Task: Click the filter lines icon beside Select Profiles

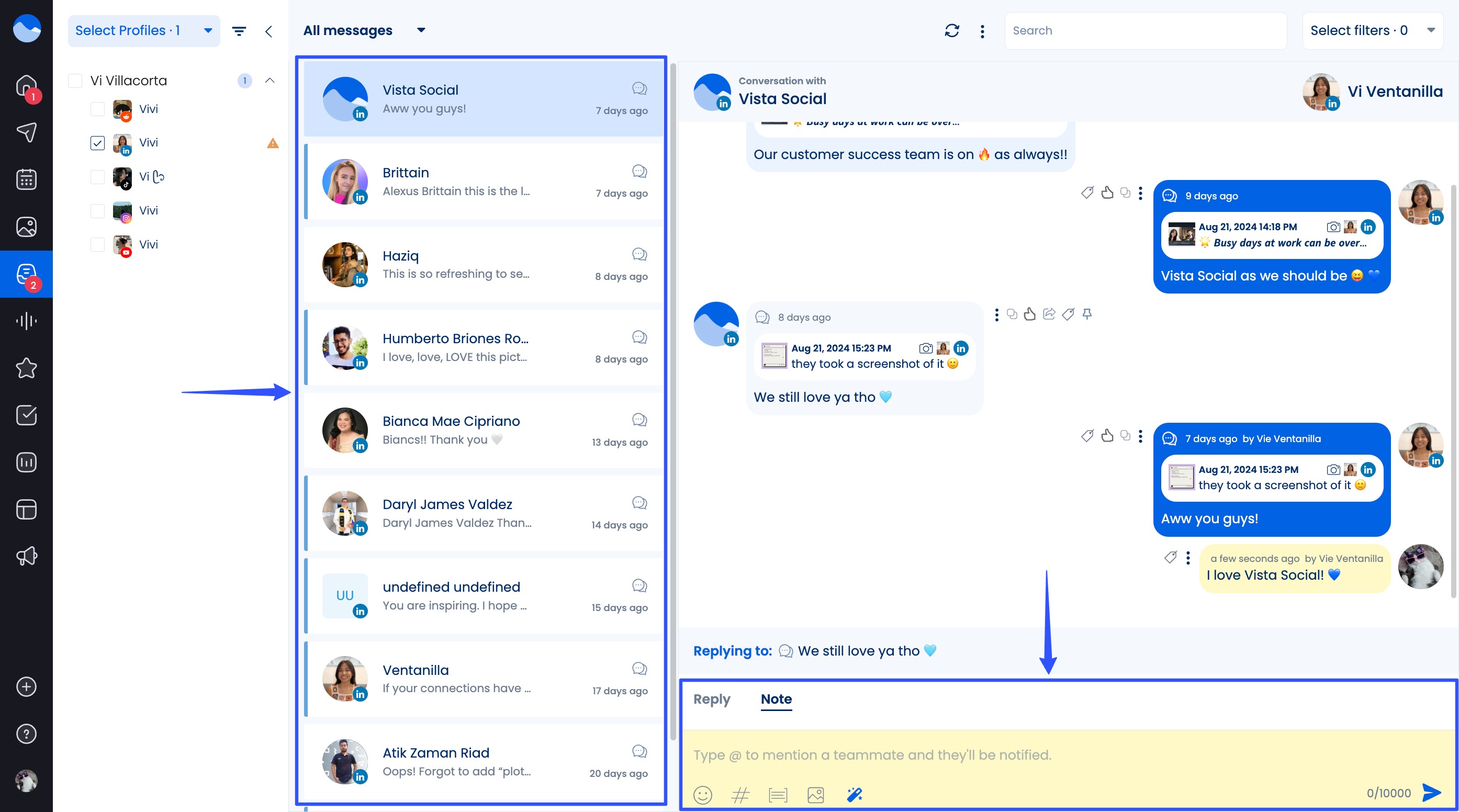Action: 239,30
